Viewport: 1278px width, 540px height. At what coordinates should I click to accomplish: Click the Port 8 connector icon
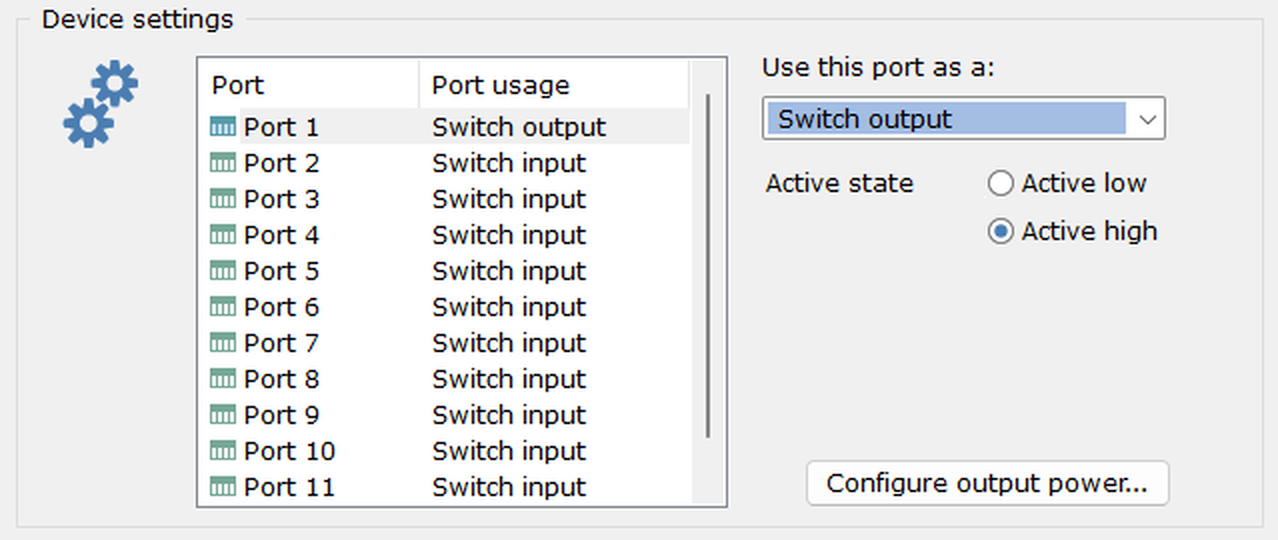click(x=223, y=379)
